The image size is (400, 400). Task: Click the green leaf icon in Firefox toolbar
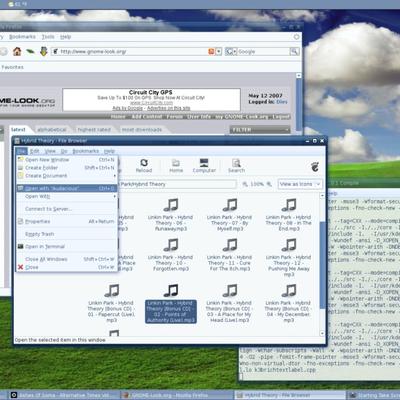click(x=30, y=52)
